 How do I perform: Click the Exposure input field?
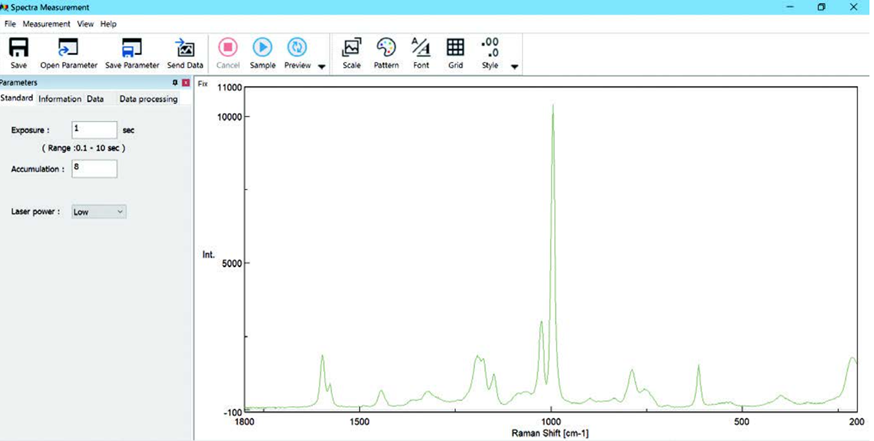pyautogui.click(x=94, y=130)
